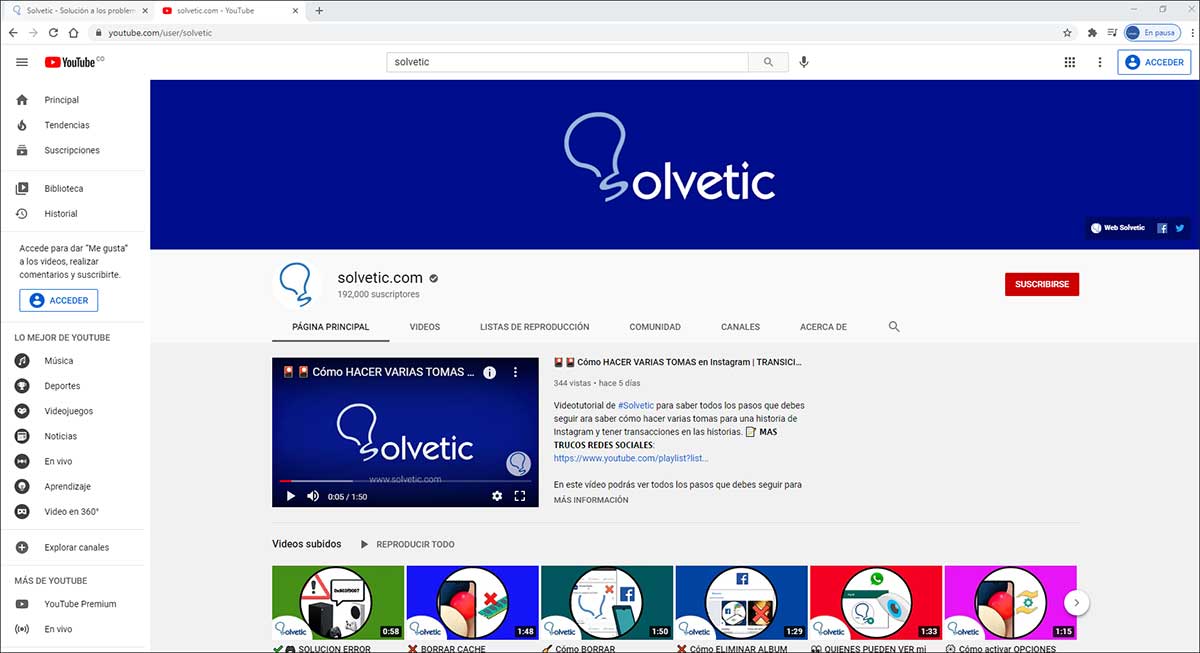
Task: Click the featured video progress bar
Action: (x=405, y=481)
